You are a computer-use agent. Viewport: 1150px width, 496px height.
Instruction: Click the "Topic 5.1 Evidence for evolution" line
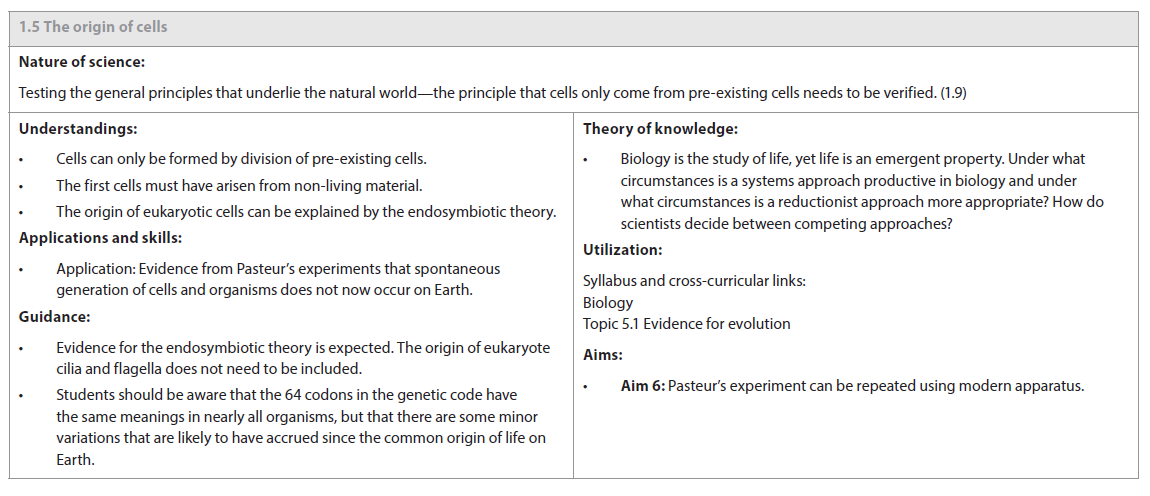coord(686,323)
